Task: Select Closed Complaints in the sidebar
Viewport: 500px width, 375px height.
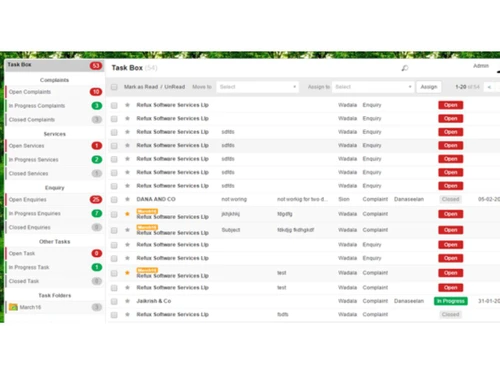Action: pos(54,119)
